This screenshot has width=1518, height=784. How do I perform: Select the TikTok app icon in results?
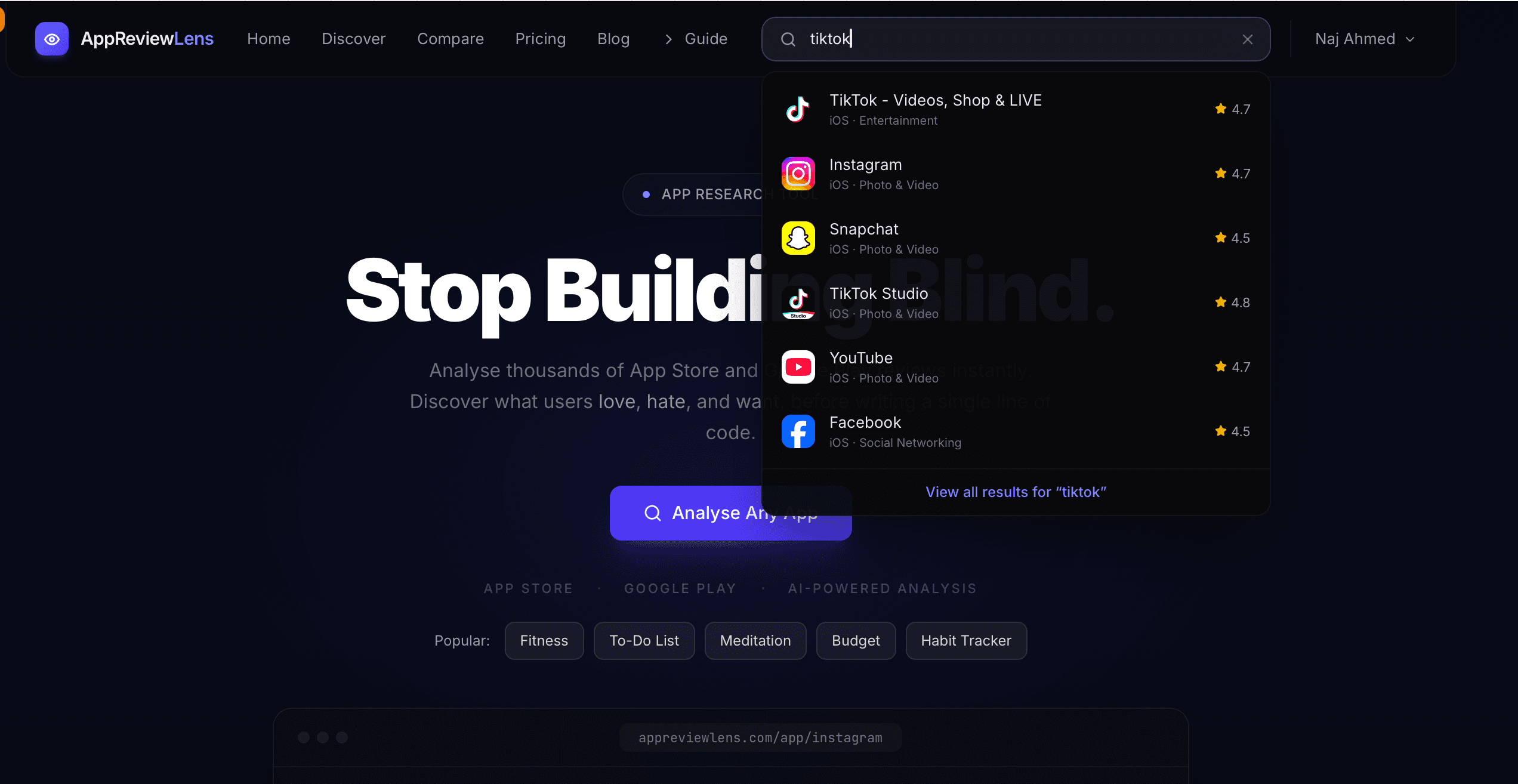click(798, 109)
